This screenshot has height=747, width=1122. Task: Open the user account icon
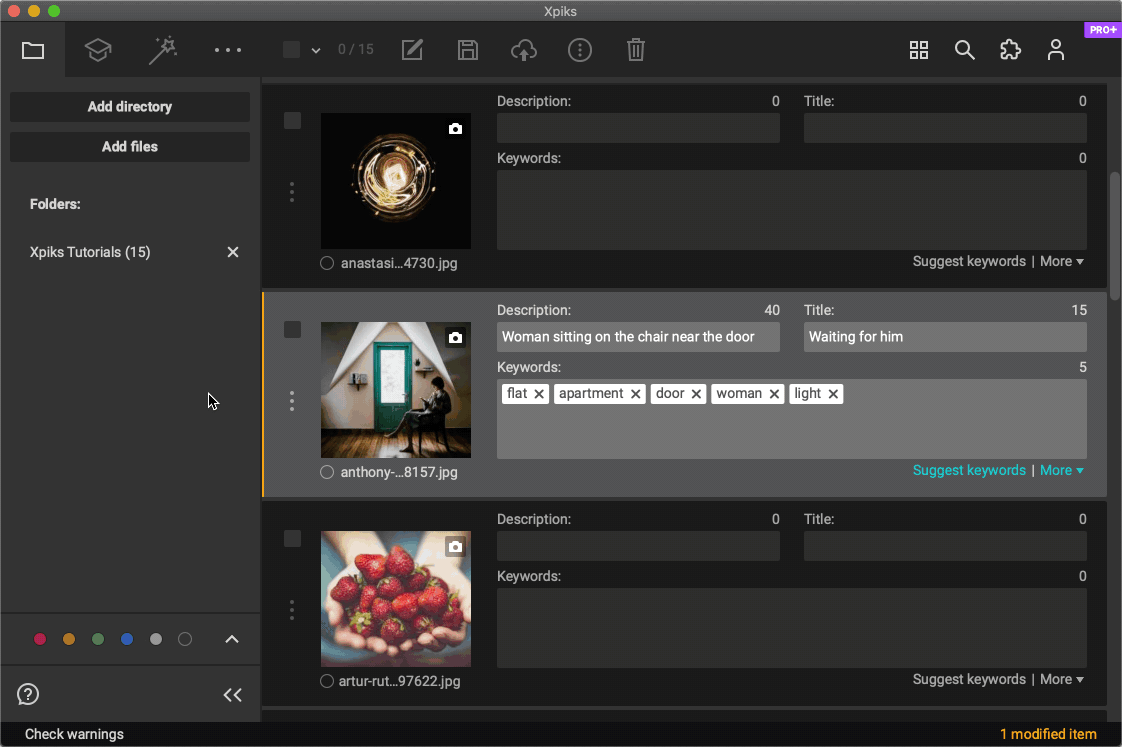(x=1056, y=50)
